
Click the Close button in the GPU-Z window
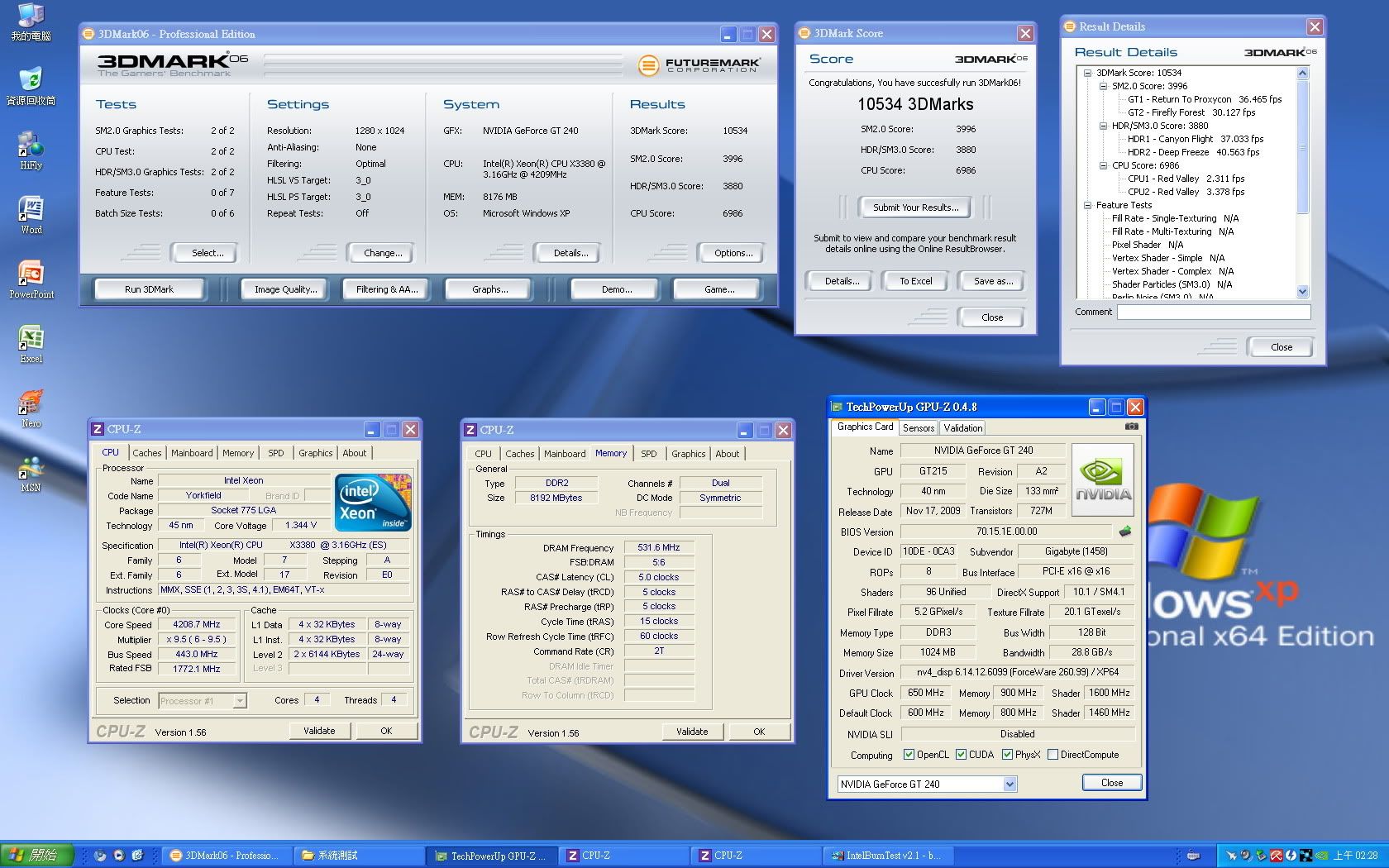tap(1111, 783)
